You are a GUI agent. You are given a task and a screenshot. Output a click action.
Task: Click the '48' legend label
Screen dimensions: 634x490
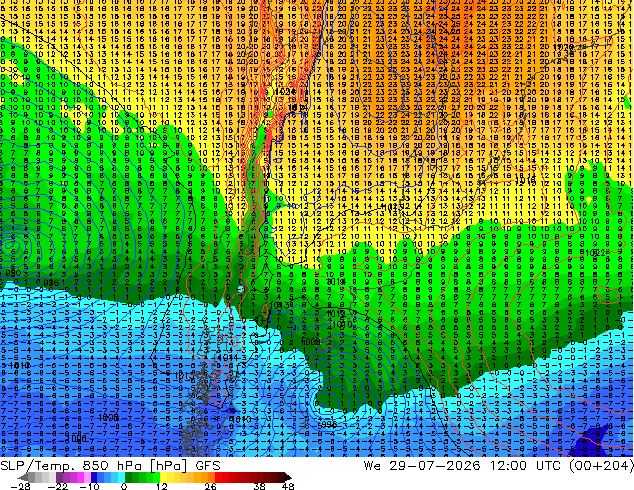click(x=288, y=486)
